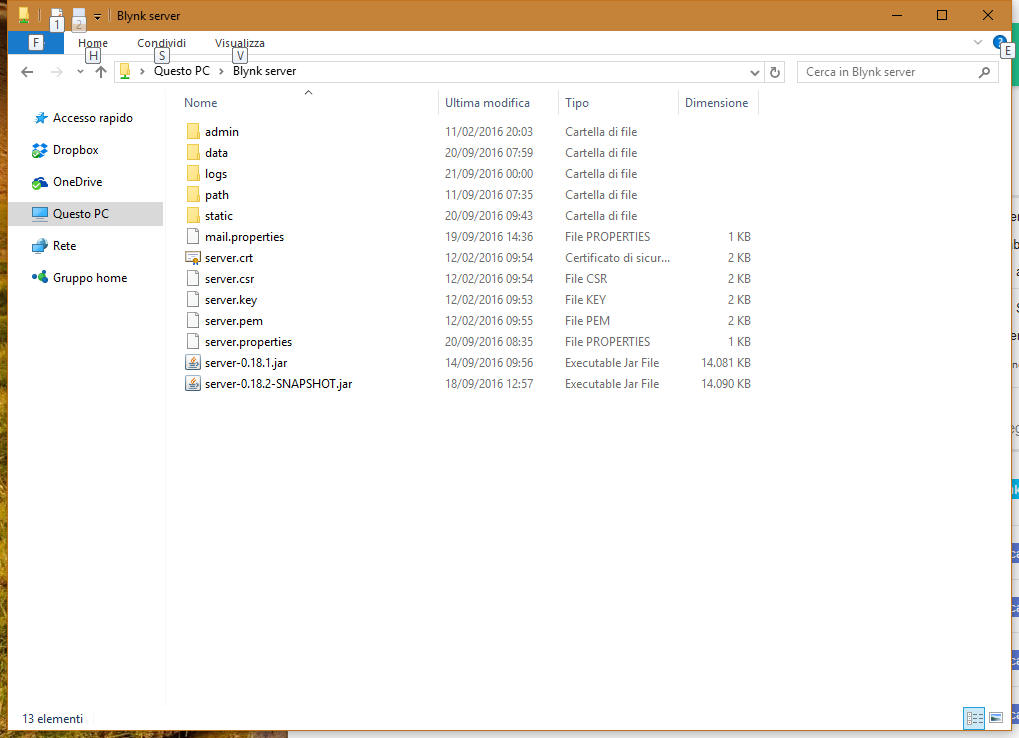Click the New folder quick access button
Screen dimensions: 1019x738
click(x=79, y=16)
